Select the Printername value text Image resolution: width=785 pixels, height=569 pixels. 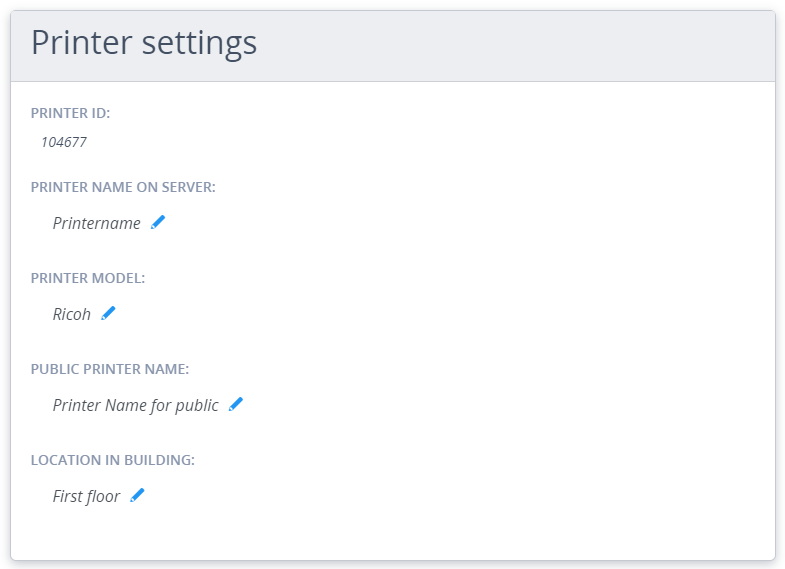click(x=96, y=223)
